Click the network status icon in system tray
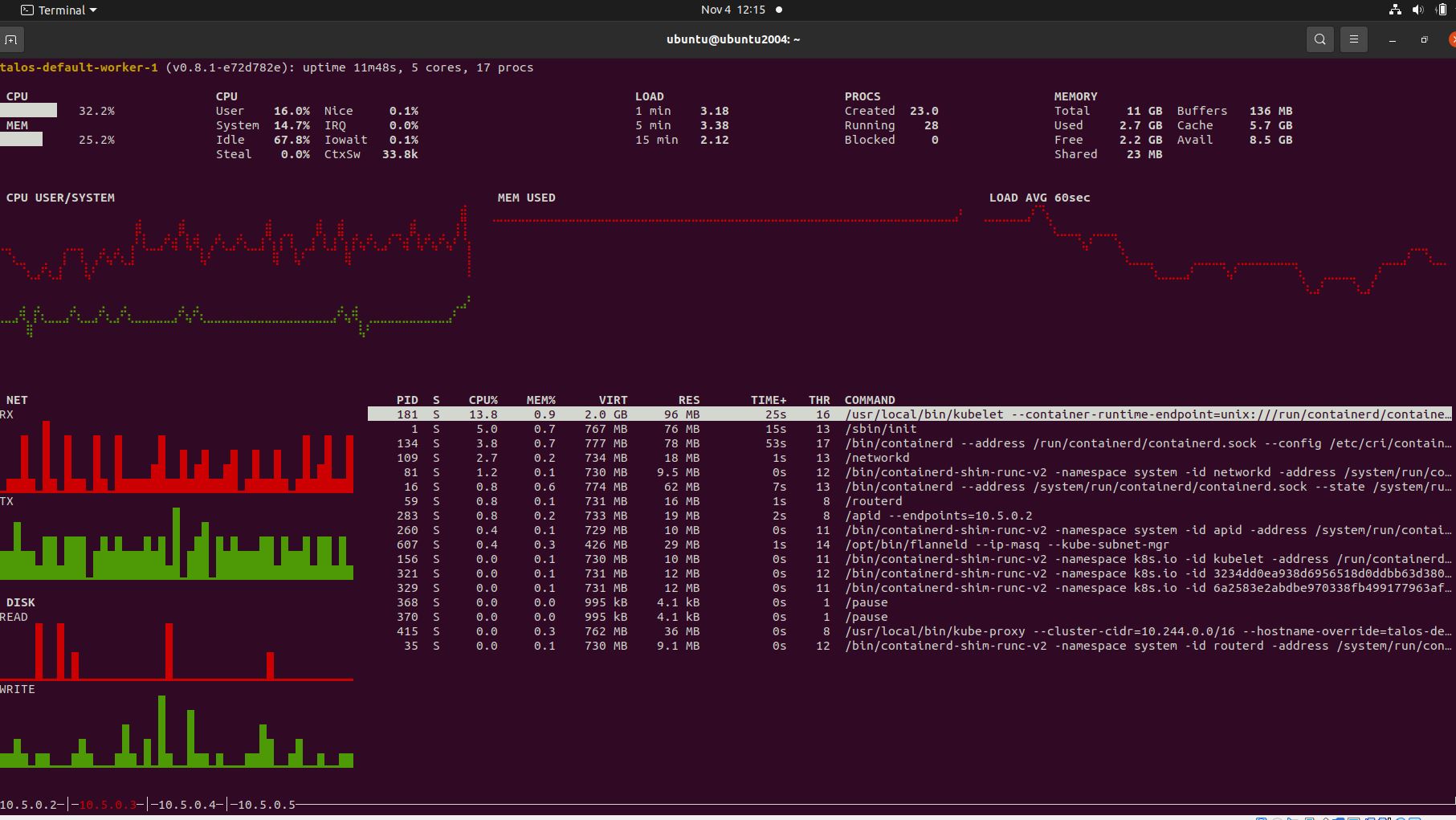The height and width of the screenshot is (820, 1456). tap(1395, 10)
